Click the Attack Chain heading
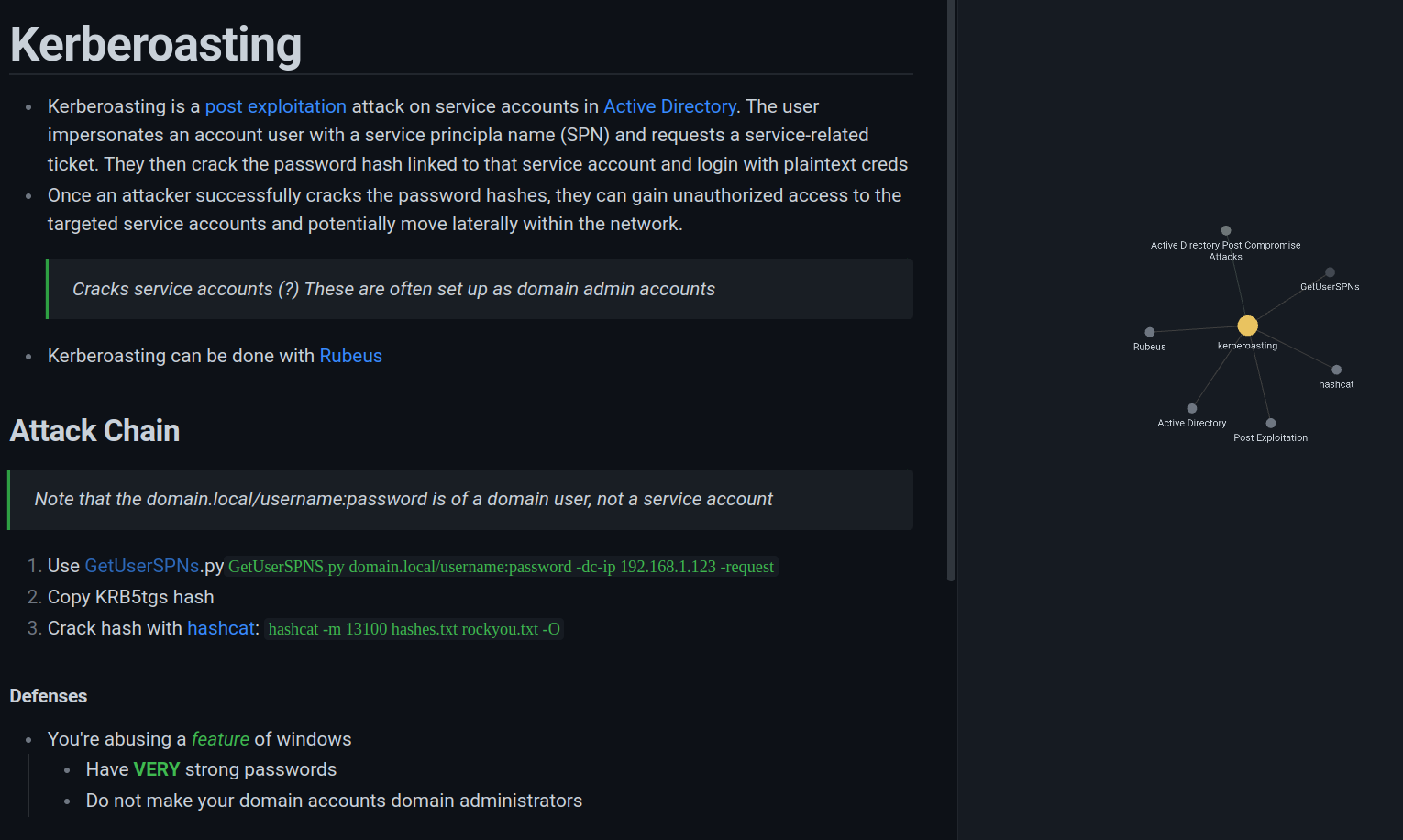 [94, 431]
